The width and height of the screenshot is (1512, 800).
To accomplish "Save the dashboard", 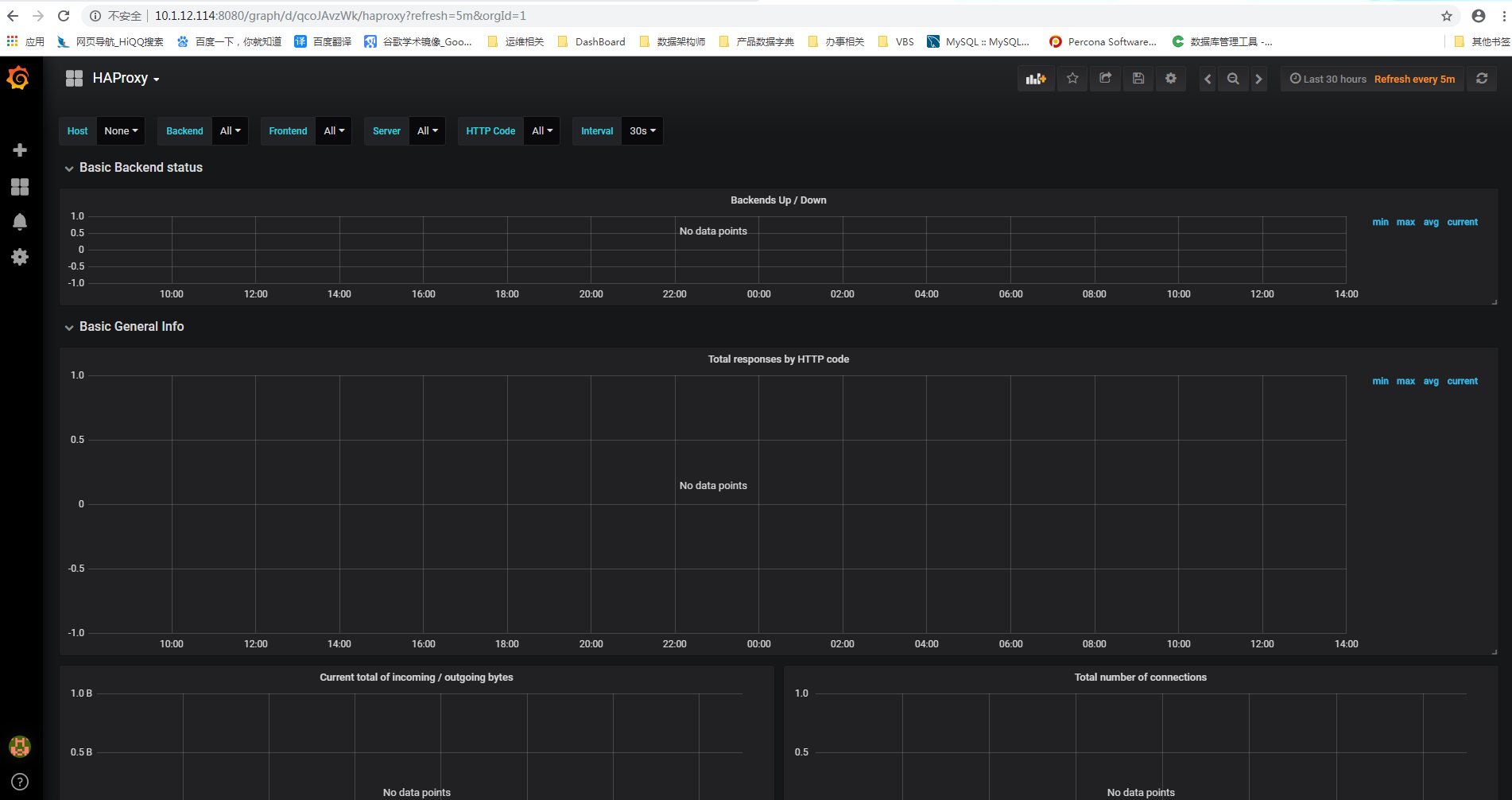I will (x=1138, y=79).
